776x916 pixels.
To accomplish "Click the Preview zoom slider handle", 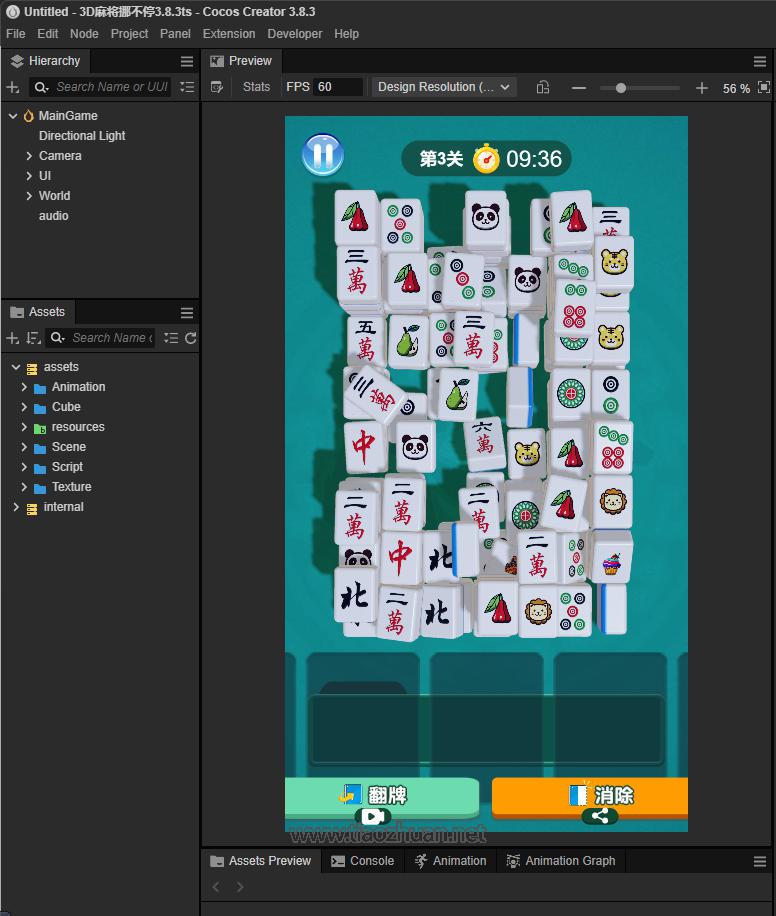I will pos(621,88).
